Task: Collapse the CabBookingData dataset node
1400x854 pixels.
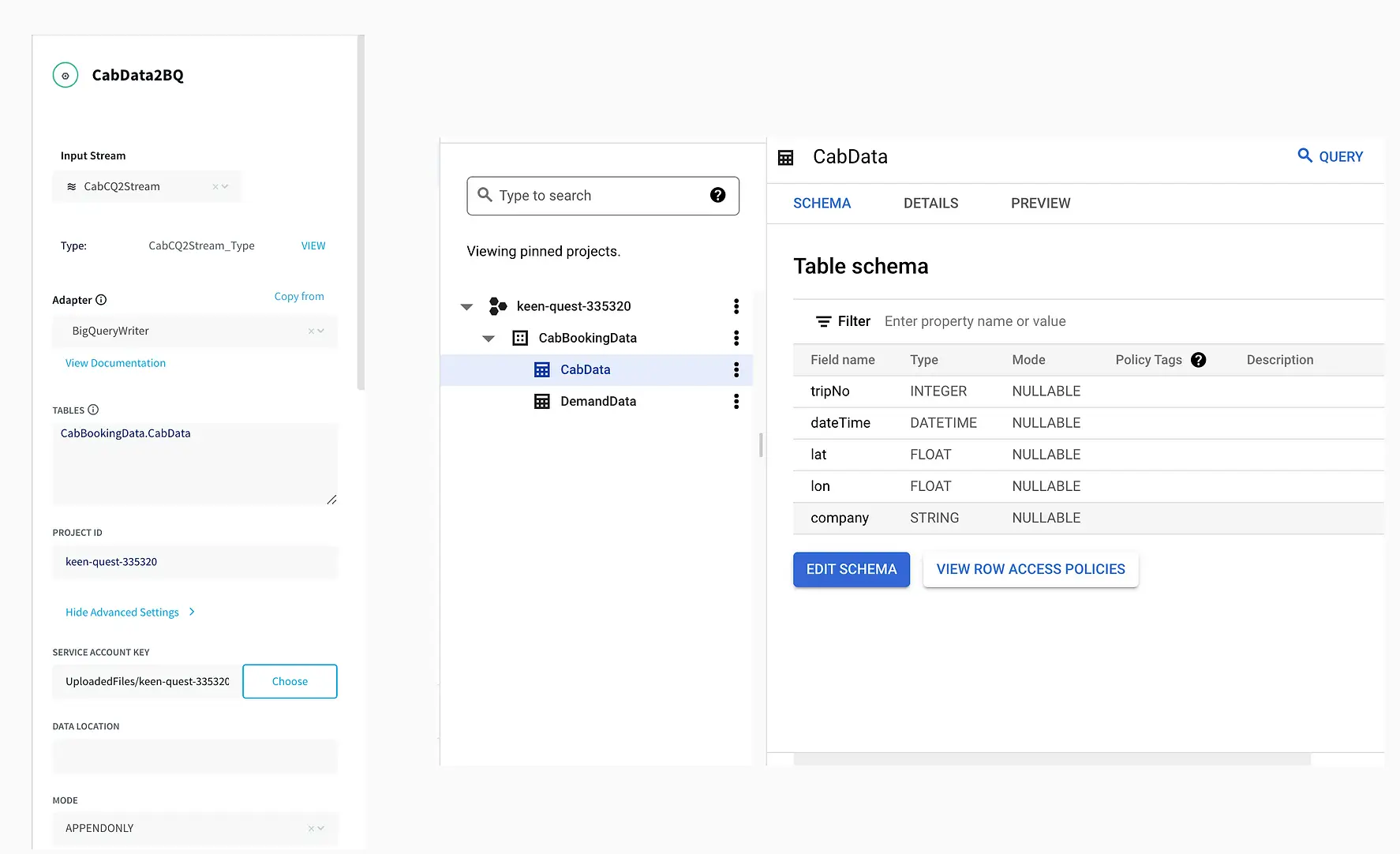Action: click(489, 339)
